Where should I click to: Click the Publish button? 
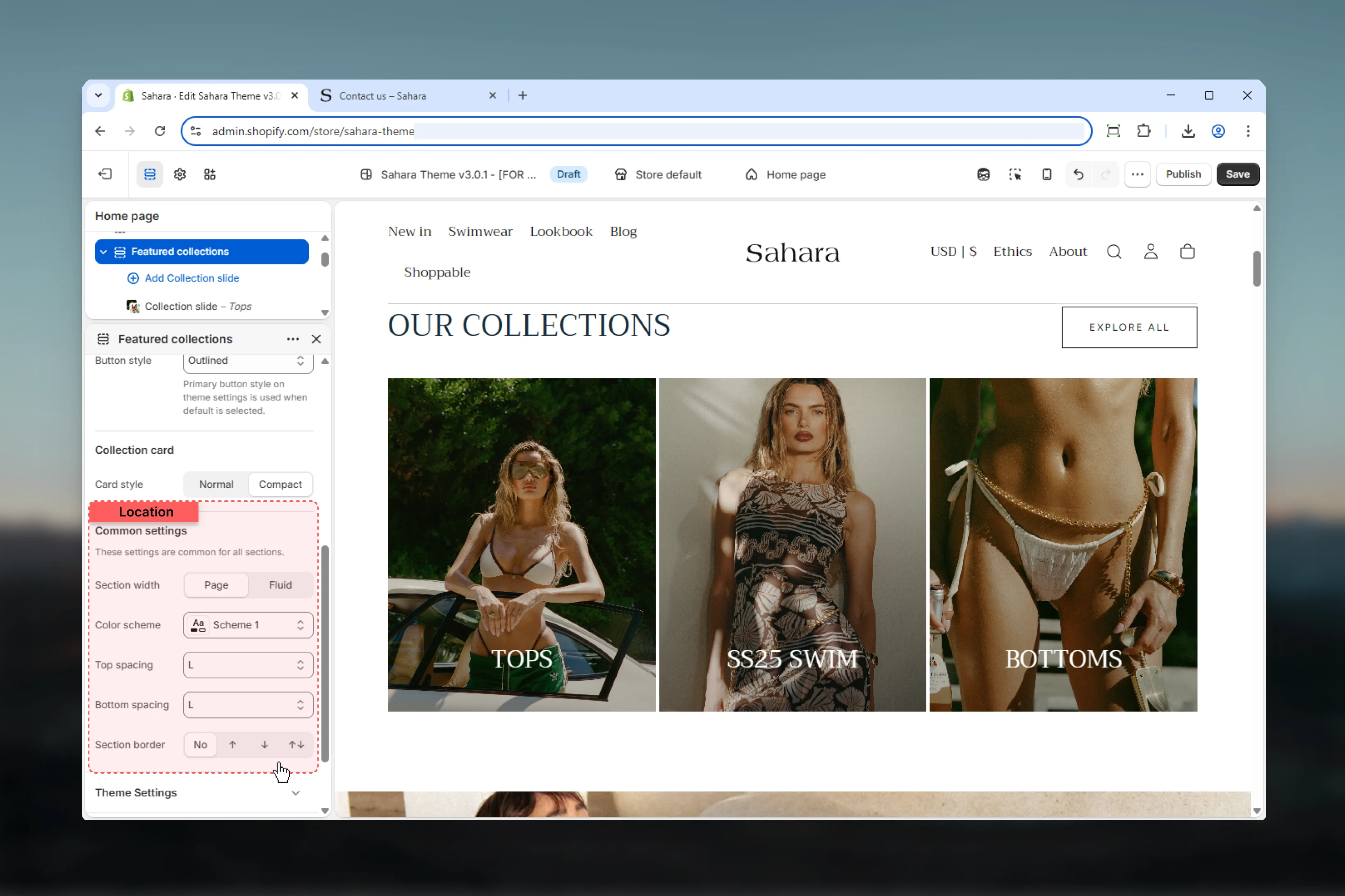pos(1183,174)
